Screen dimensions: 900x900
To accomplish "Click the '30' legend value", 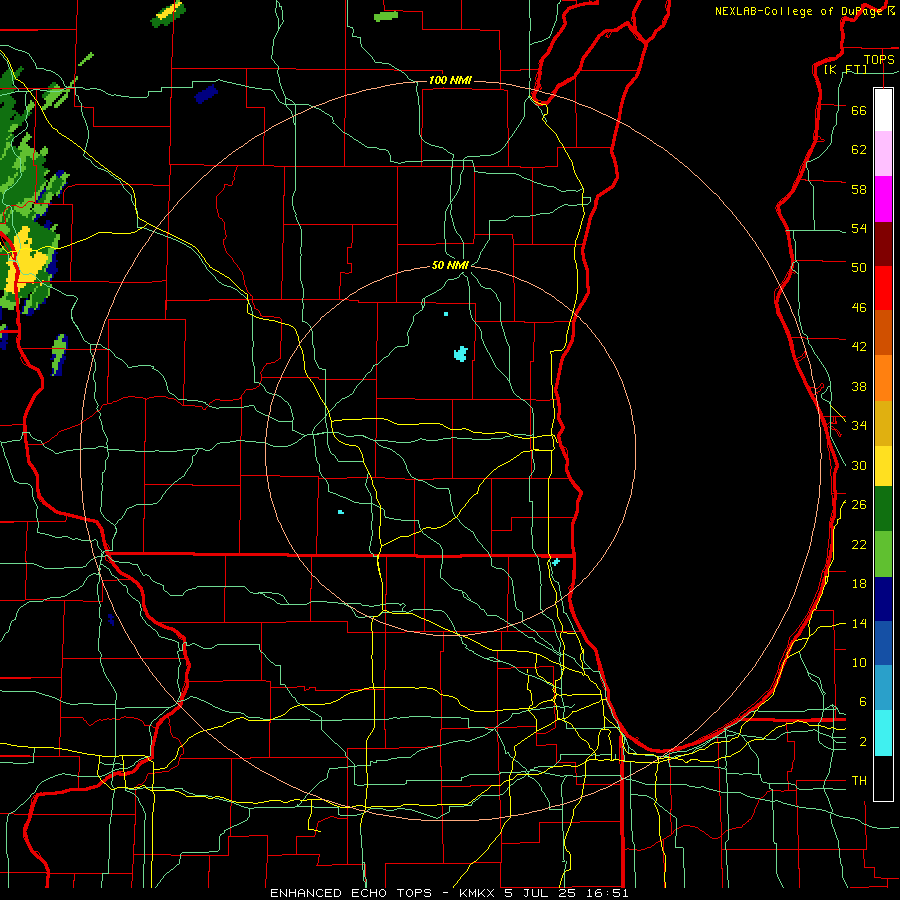I will 859,465.
